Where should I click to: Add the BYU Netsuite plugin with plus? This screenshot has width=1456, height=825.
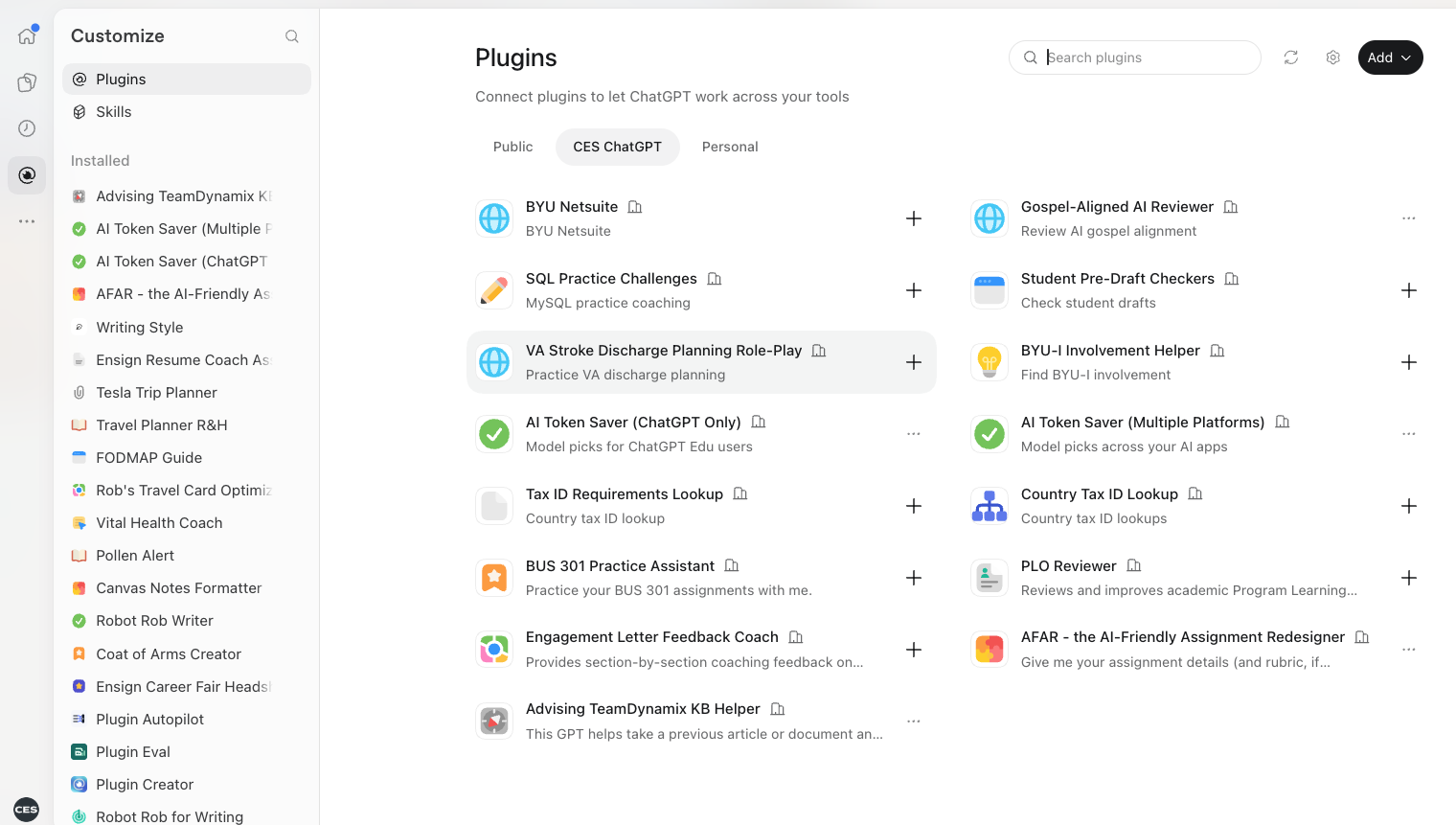(x=914, y=218)
